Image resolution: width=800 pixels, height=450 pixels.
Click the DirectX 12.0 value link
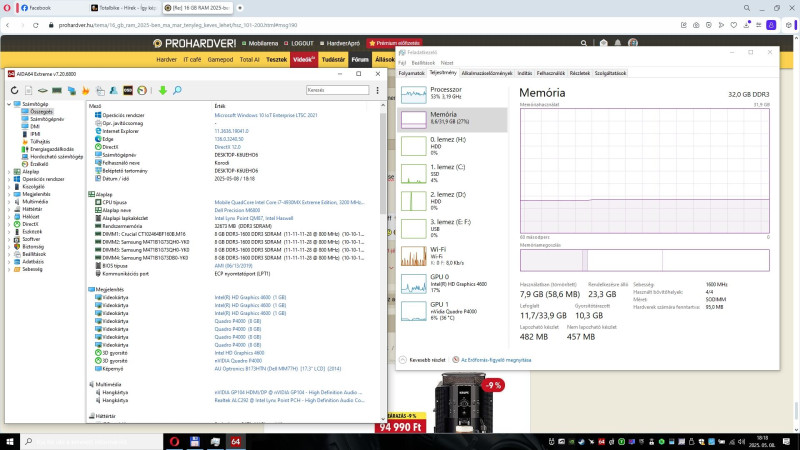(x=228, y=147)
